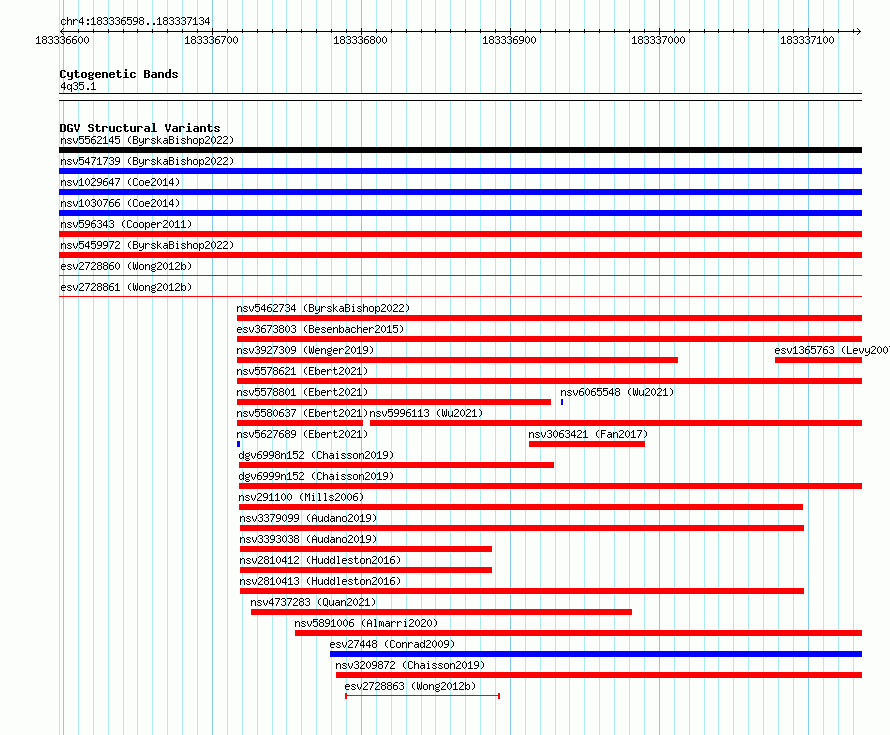This screenshot has height=735, width=890.
Task: Click the esv2728861 (Wong2012b) label
Action: pyautogui.click(x=126, y=287)
